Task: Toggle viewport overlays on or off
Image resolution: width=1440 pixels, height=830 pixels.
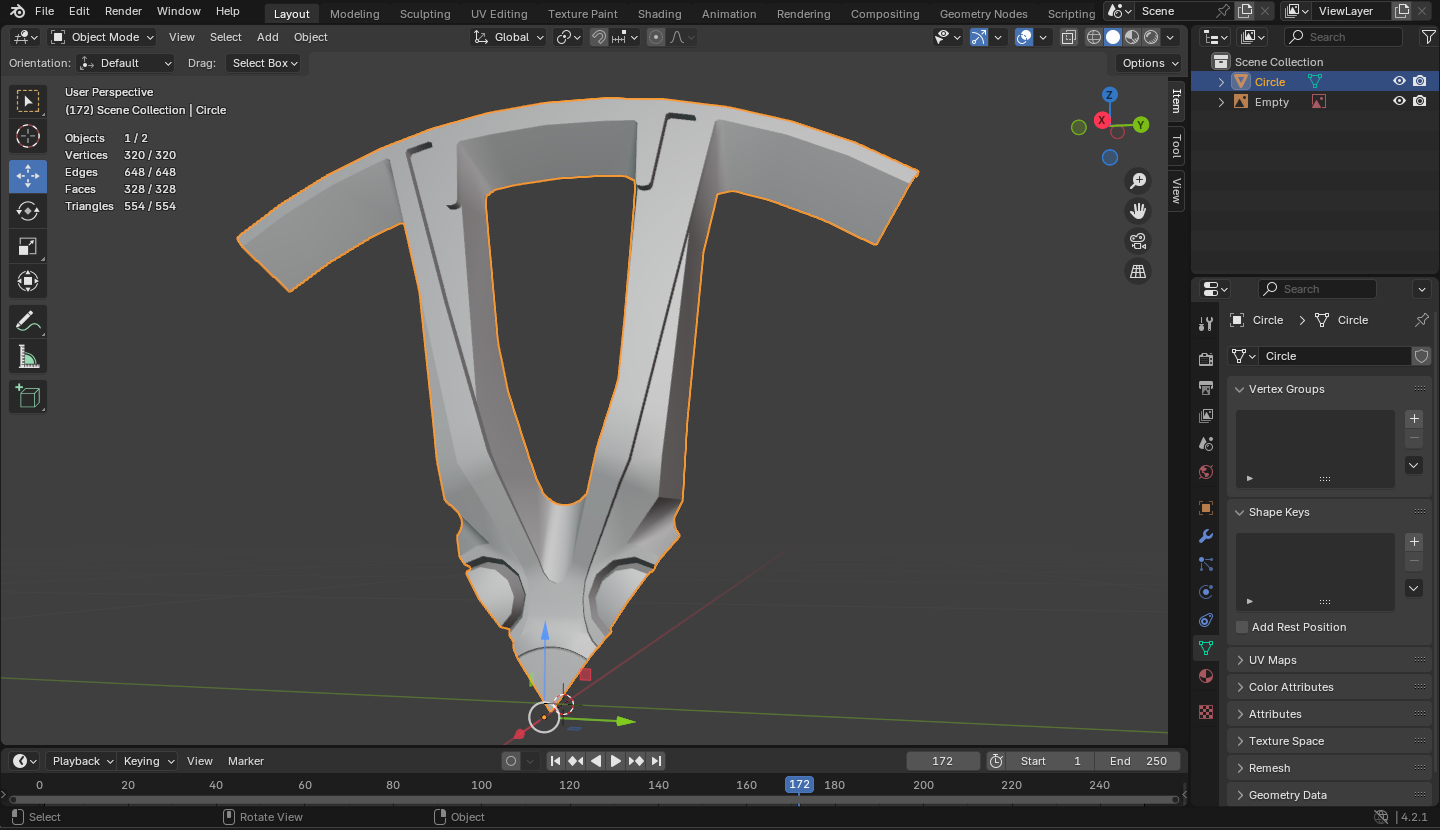Action: click(1024, 37)
